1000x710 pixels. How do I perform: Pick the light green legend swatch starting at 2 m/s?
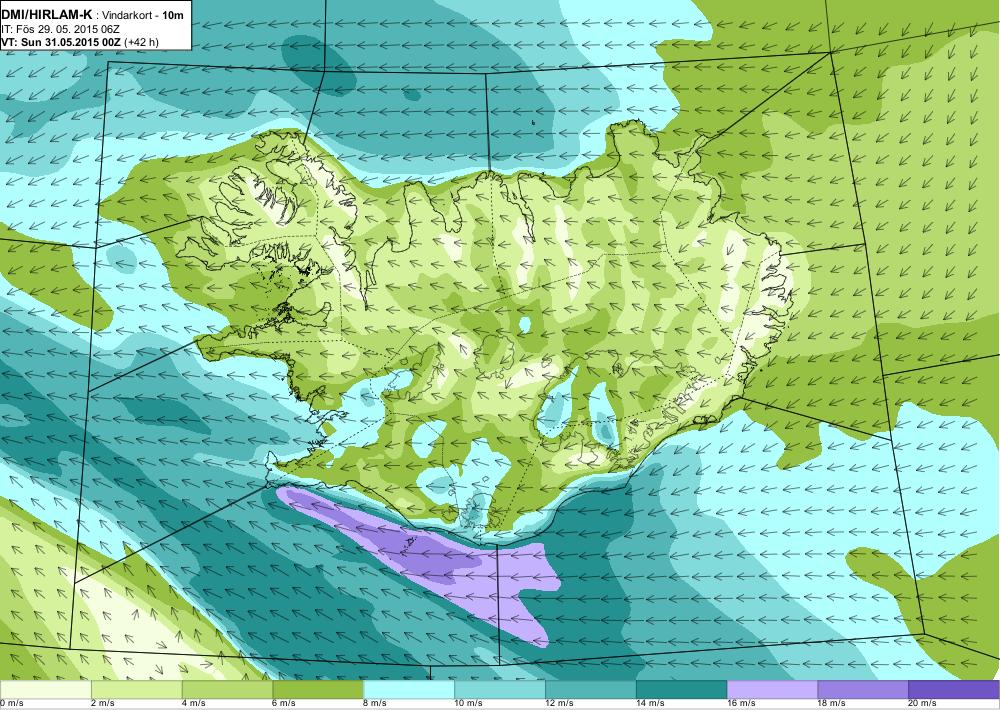136,689
